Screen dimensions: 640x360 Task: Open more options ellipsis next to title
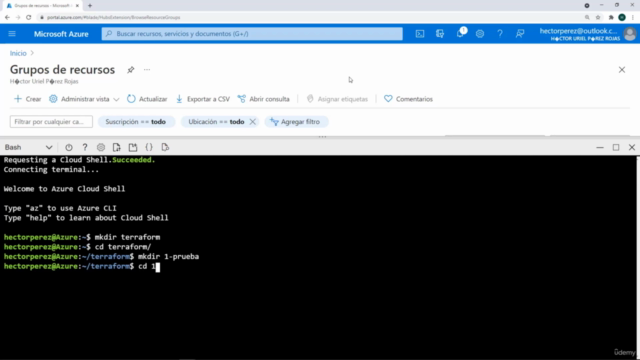pyautogui.click(x=147, y=70)
